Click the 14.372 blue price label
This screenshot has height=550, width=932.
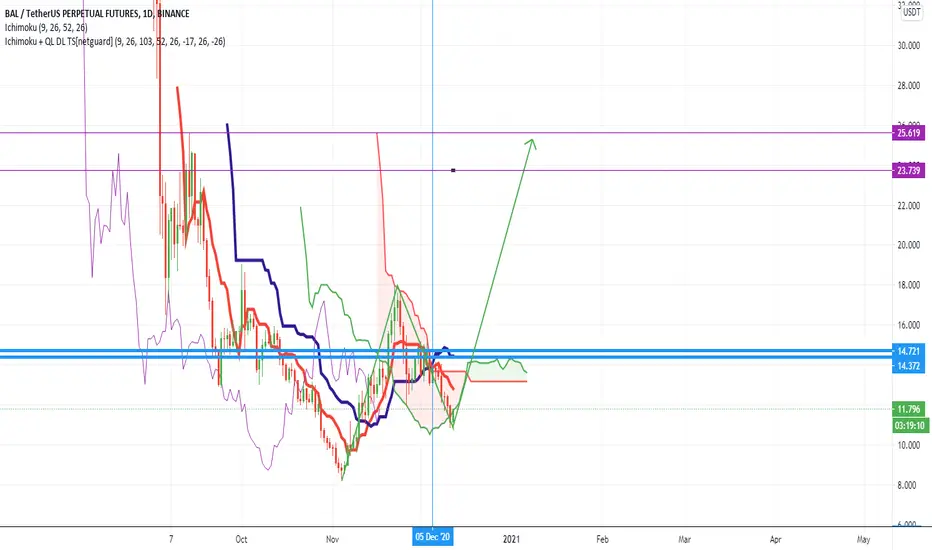pyautogui.click(x=908, y=366)
